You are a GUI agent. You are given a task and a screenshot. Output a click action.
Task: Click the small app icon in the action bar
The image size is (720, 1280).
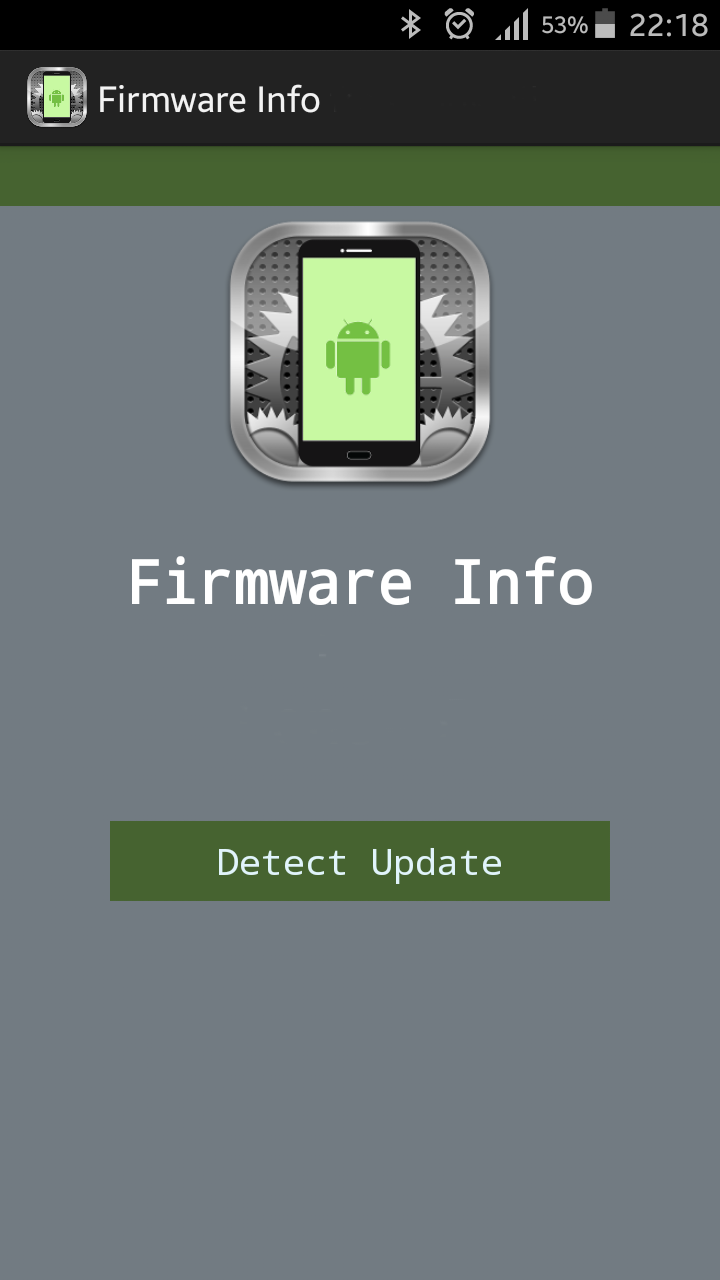[56, 97]
